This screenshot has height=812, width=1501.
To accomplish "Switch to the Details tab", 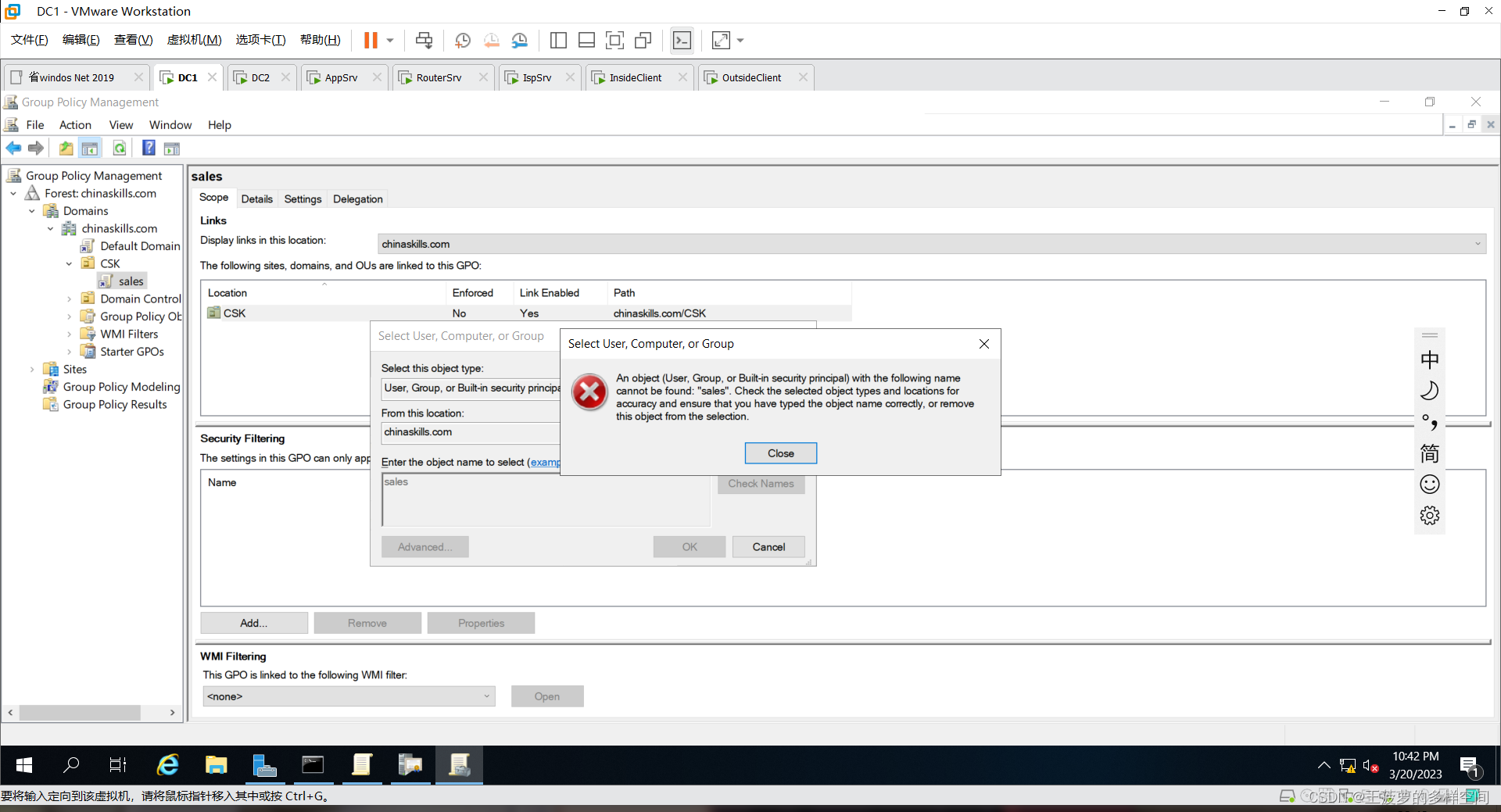I will point(256,199).
